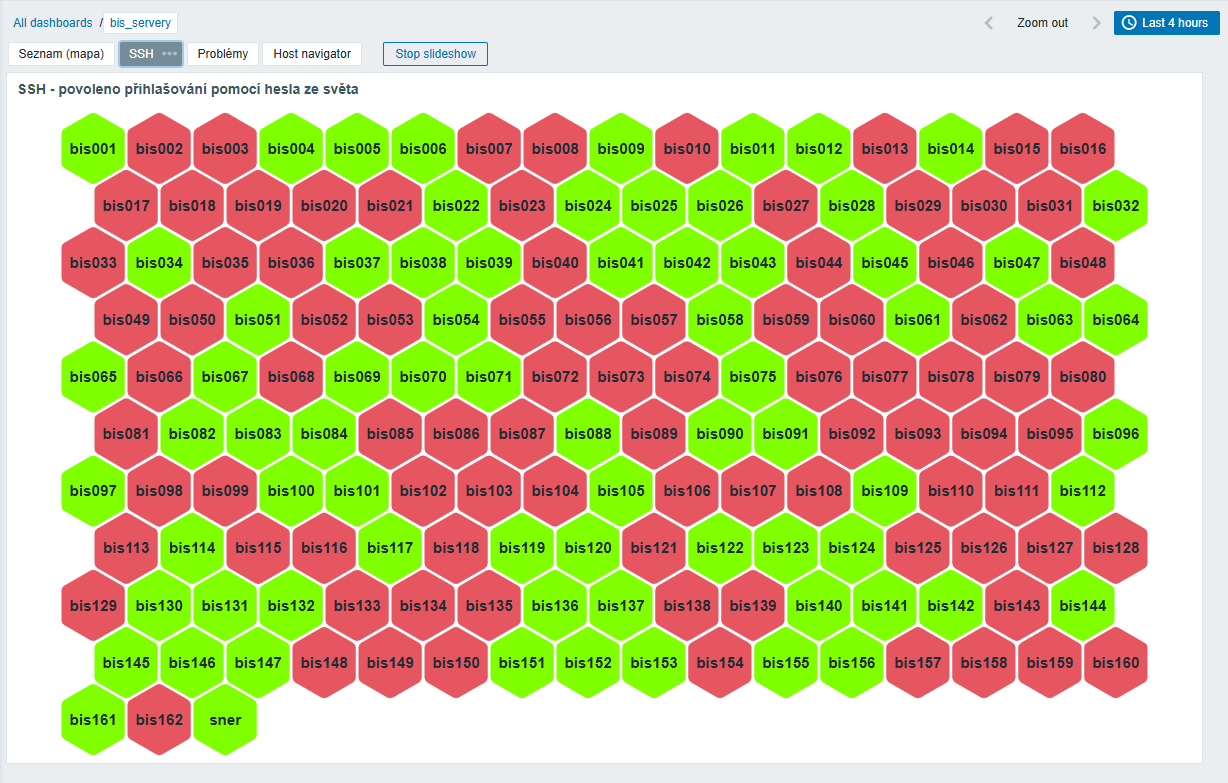Open the red bis129 host cell
This screenshot has width=1228, height=783.
pyautogui.click(x=93, y=606)
